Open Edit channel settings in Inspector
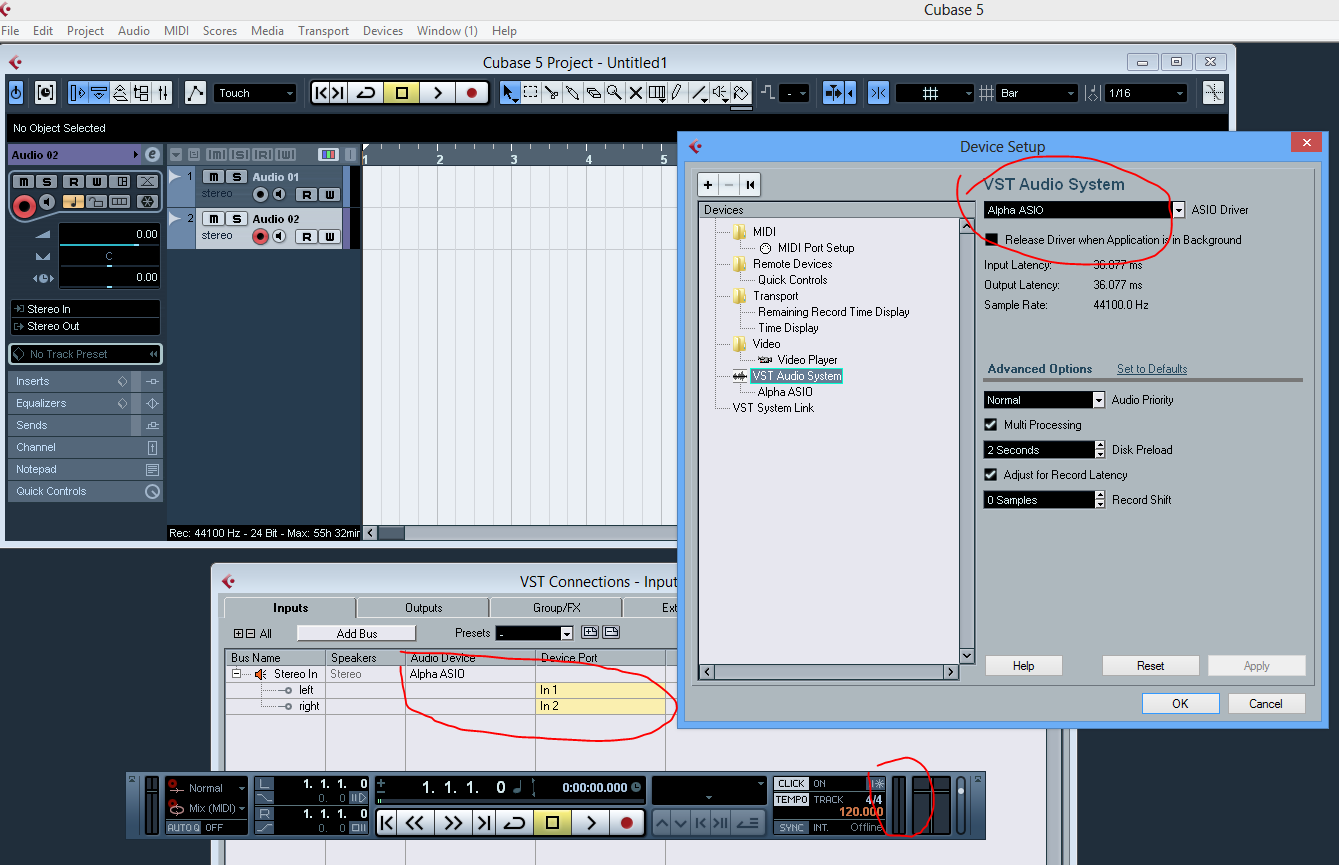Image resolution: width=1339 pixels, height=865 pixels. [152, 155]
